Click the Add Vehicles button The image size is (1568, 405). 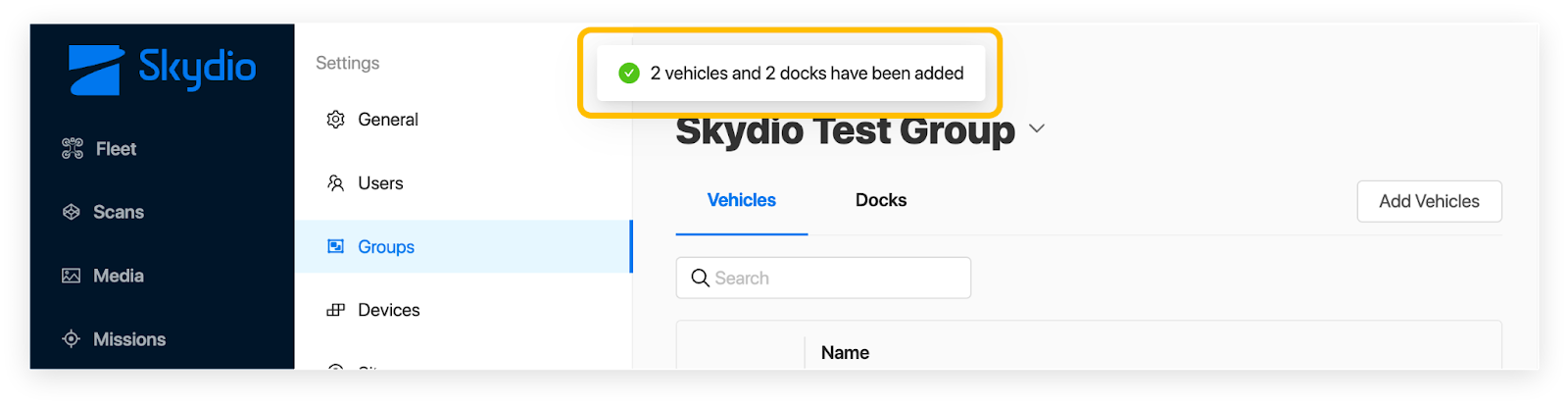1429,201
